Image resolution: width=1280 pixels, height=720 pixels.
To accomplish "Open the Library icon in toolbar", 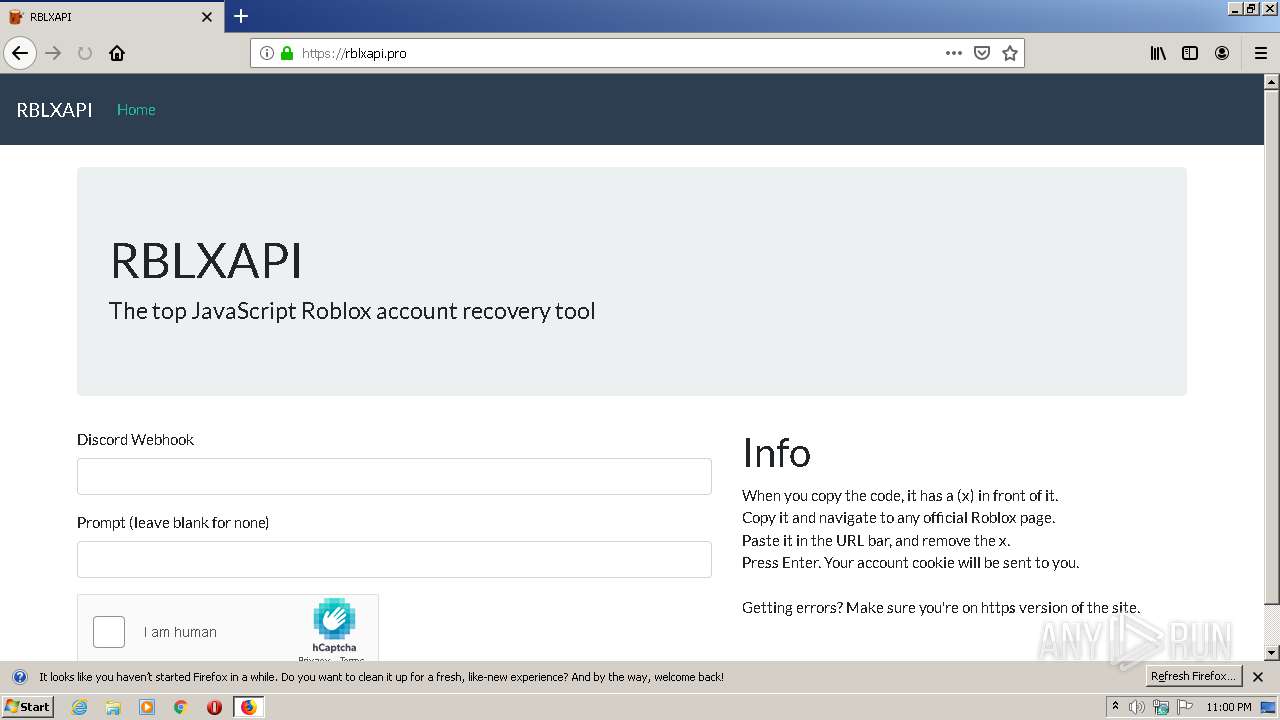I will (1158, 53).
